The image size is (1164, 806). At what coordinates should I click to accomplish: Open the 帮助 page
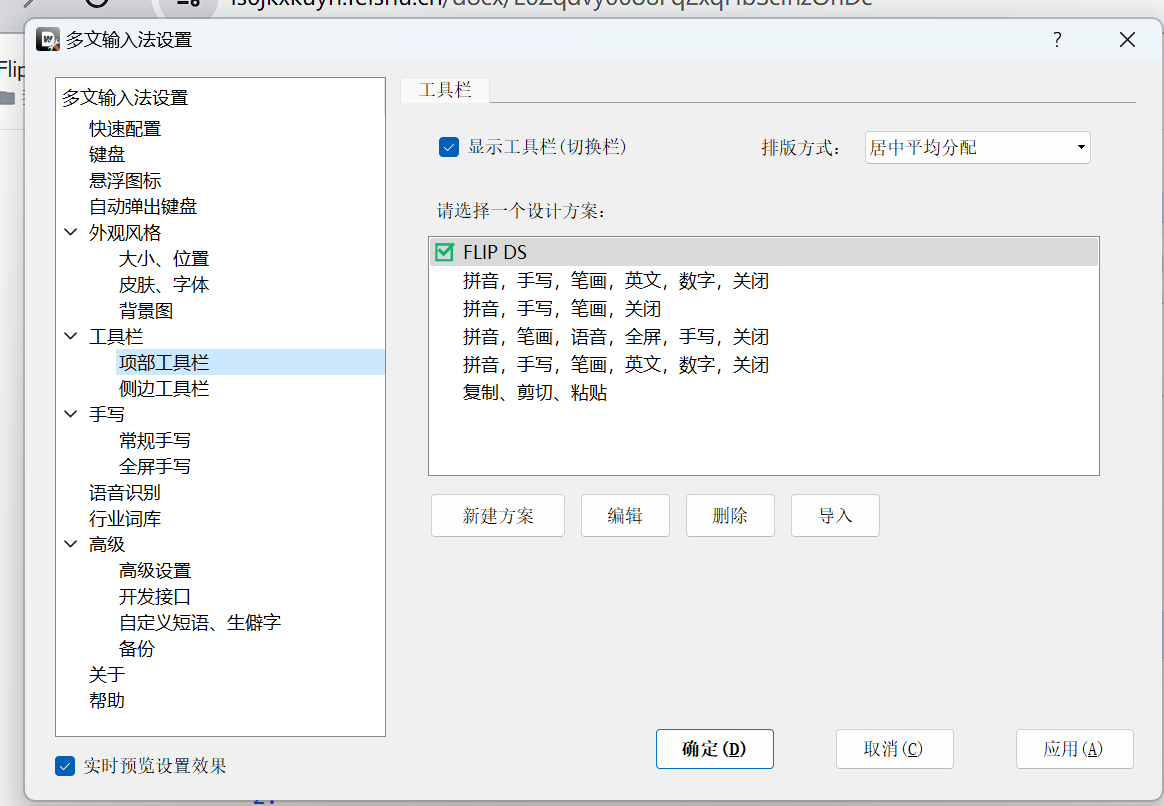click(x=107, y=701)
